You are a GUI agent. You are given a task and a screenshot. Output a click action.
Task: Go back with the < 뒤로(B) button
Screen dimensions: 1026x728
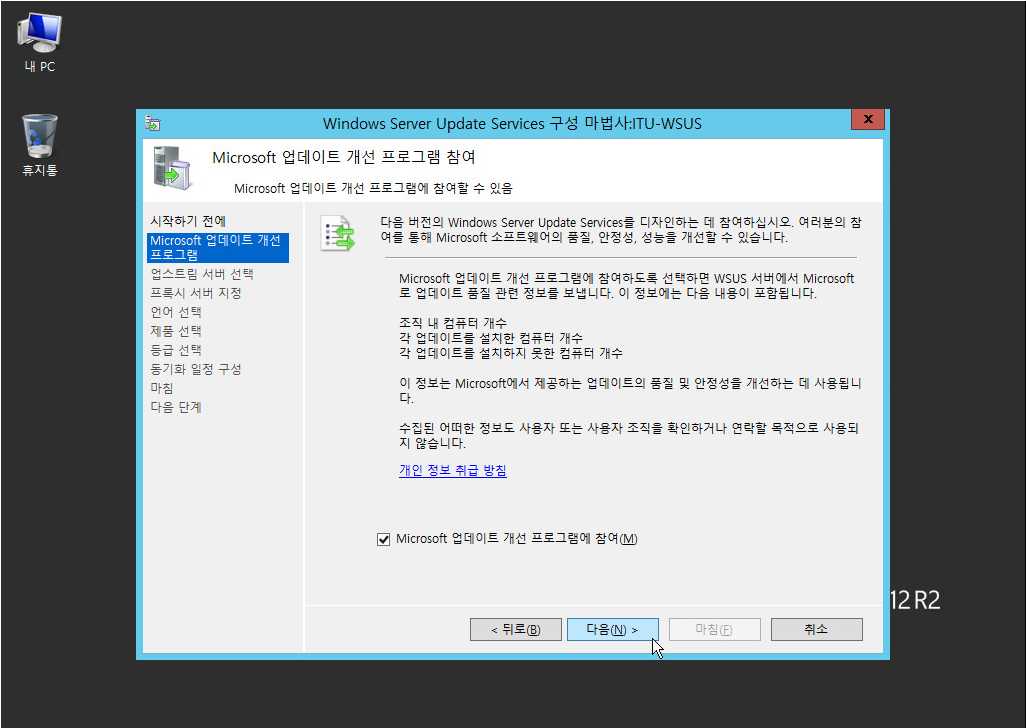point(515,629)
